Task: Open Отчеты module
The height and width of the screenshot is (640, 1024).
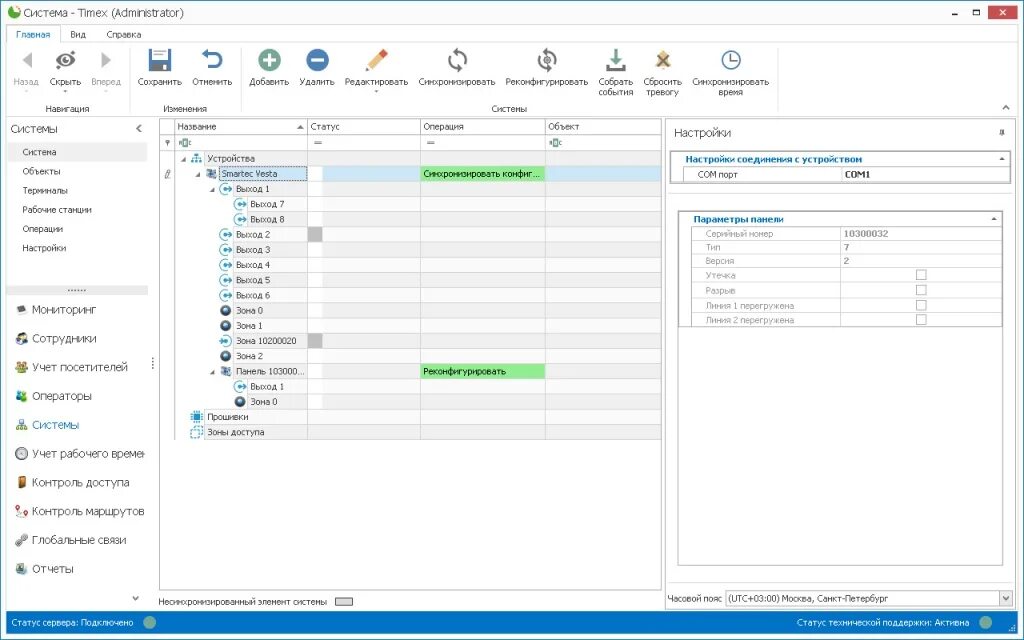Action: [52, 568]
